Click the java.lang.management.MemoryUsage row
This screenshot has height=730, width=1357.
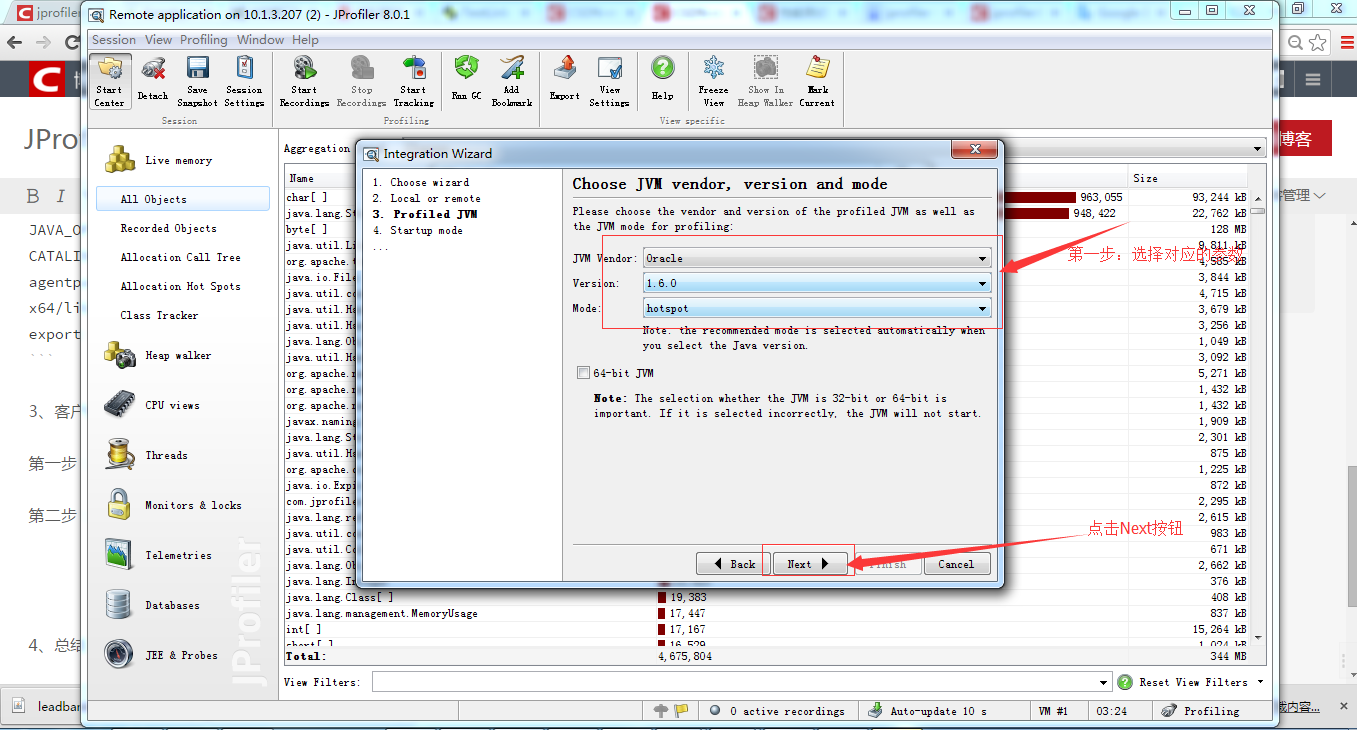[x=767, y=613]
